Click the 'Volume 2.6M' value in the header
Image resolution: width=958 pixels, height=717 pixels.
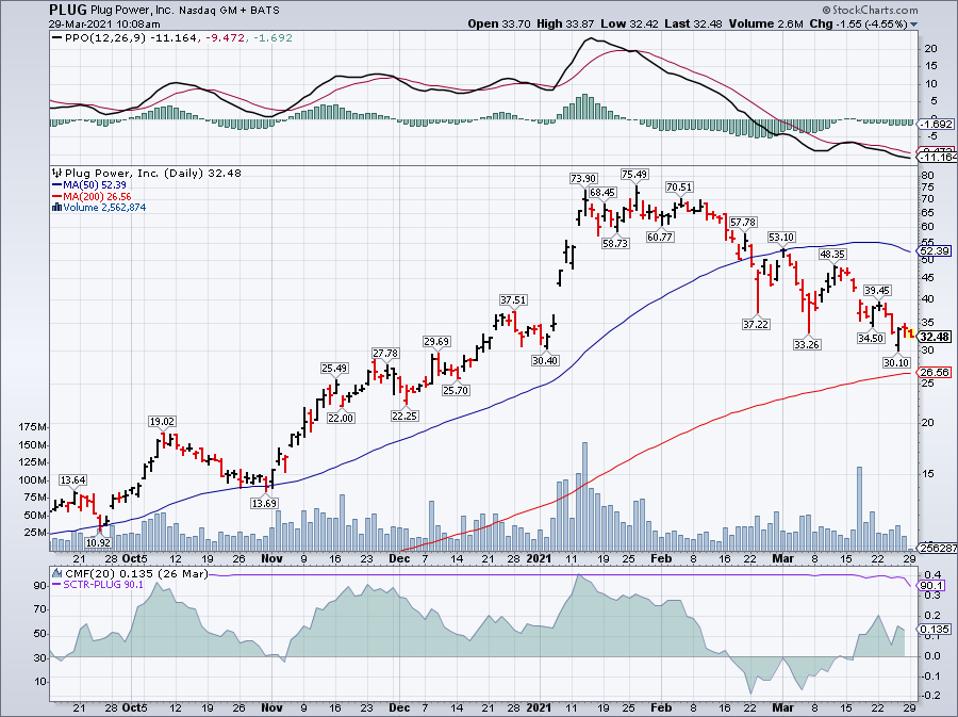[x=766, y=24]
